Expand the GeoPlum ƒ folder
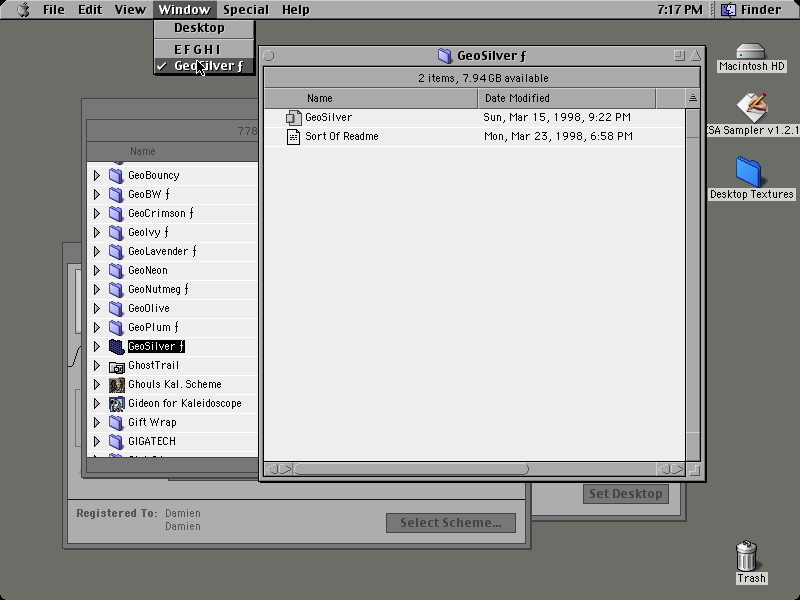Viewport: 800px width, 600px height. tap(96, 327)
